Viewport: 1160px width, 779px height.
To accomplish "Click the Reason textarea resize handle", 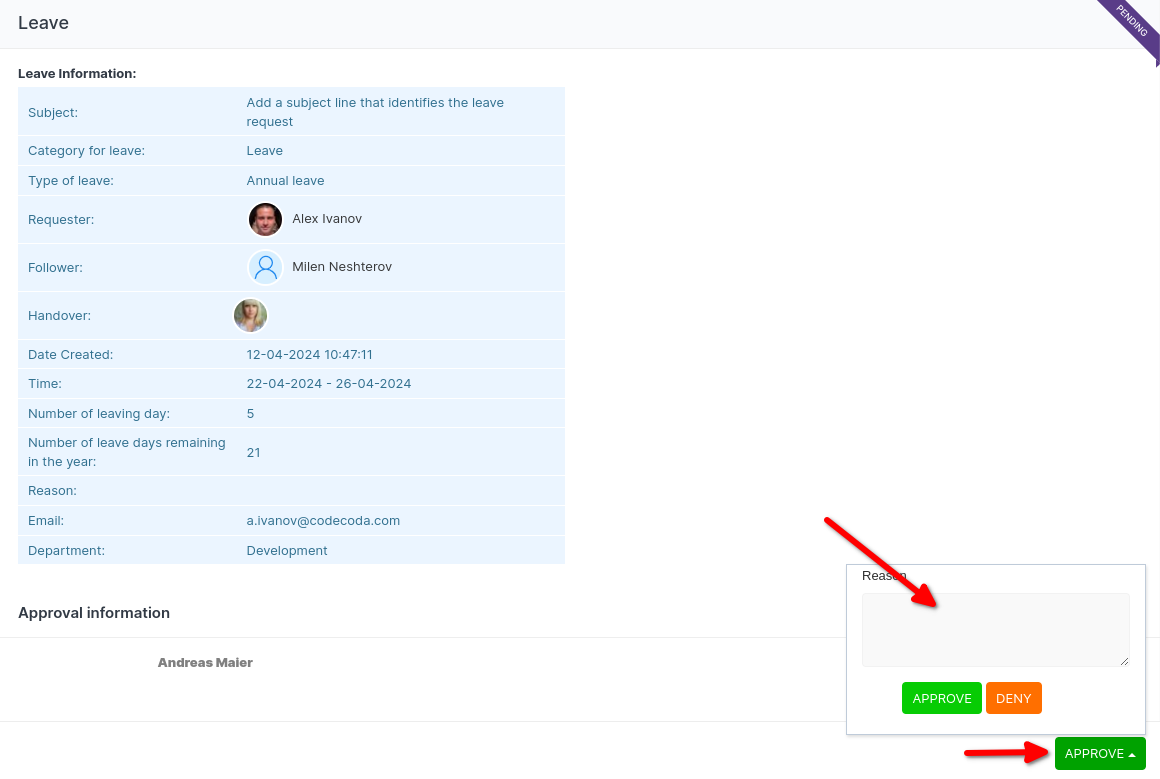I will [1124, 661].
